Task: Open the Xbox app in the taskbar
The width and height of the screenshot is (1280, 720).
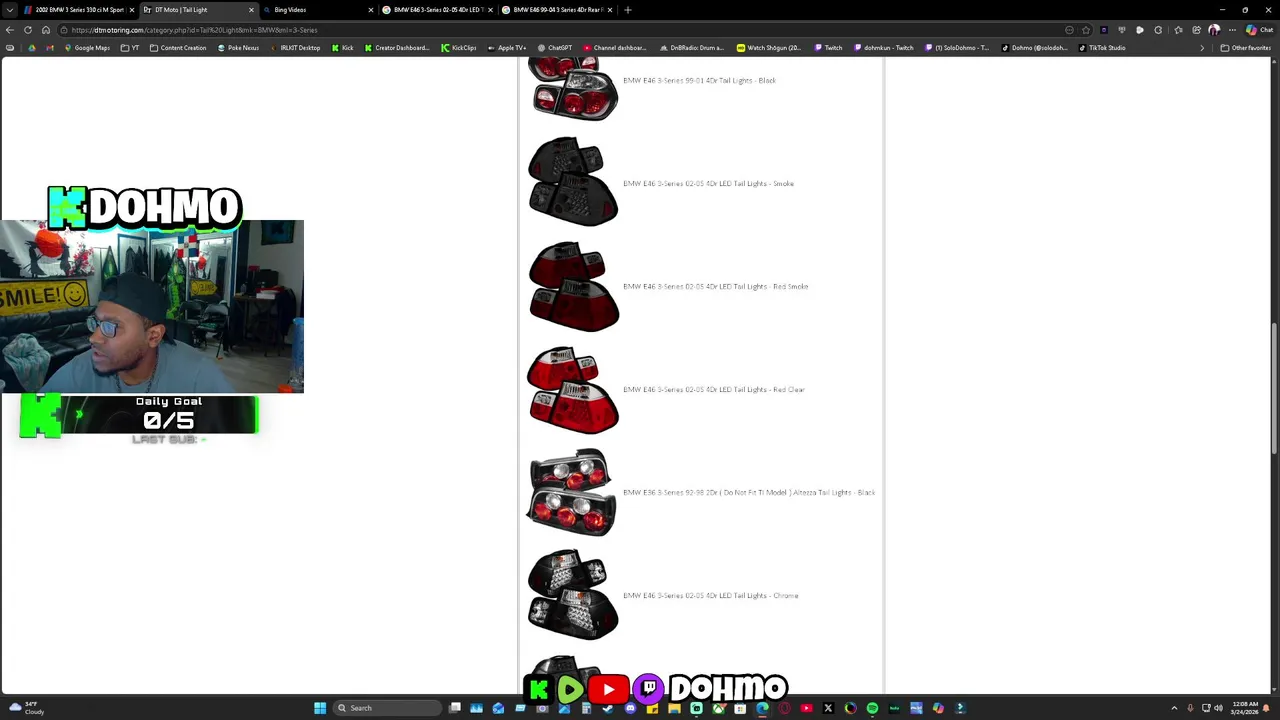Action: pyautogui.click(x=717, y=708)
